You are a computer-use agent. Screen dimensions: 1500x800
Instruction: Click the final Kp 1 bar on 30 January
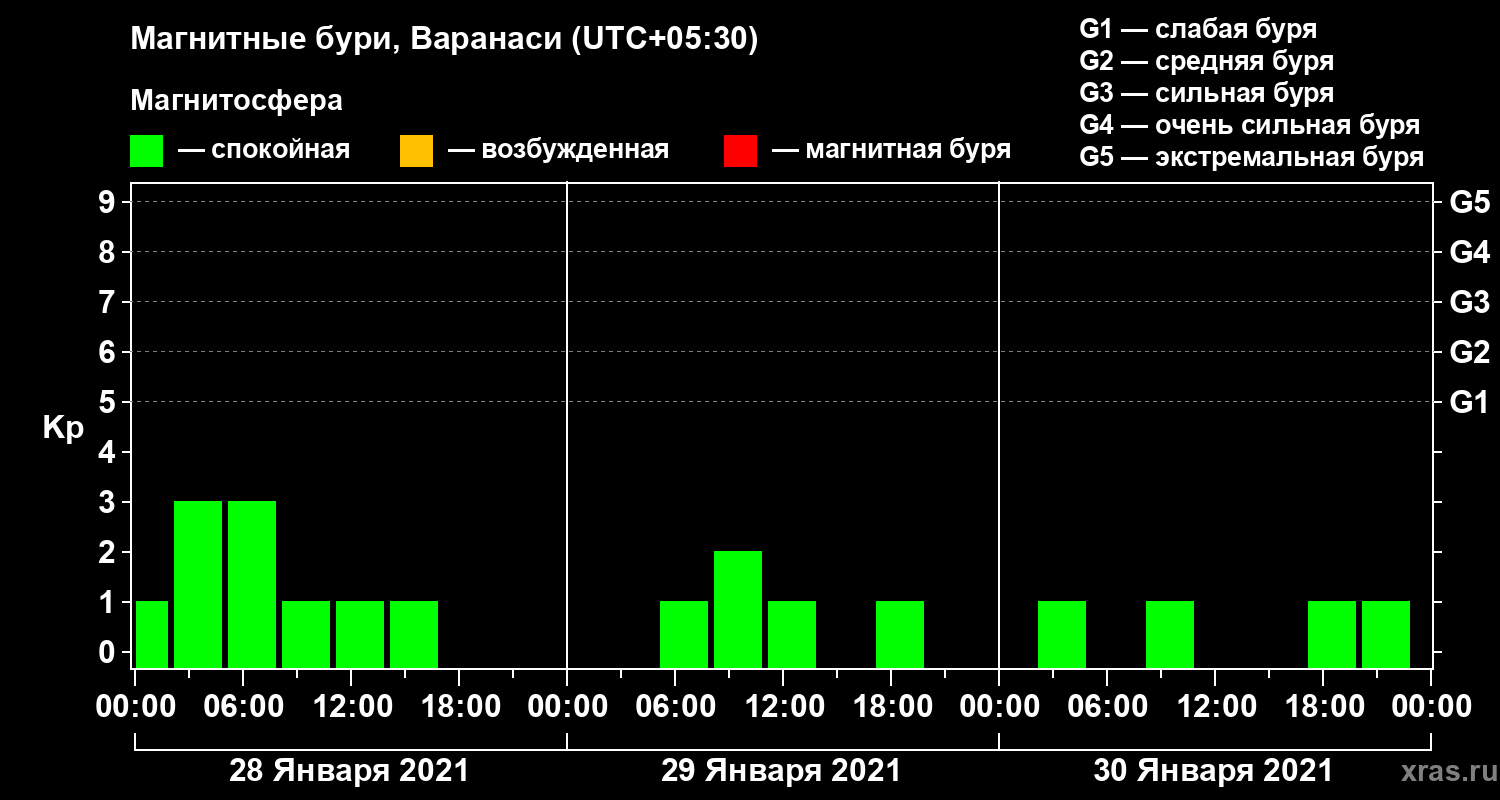pos(1386,634)
